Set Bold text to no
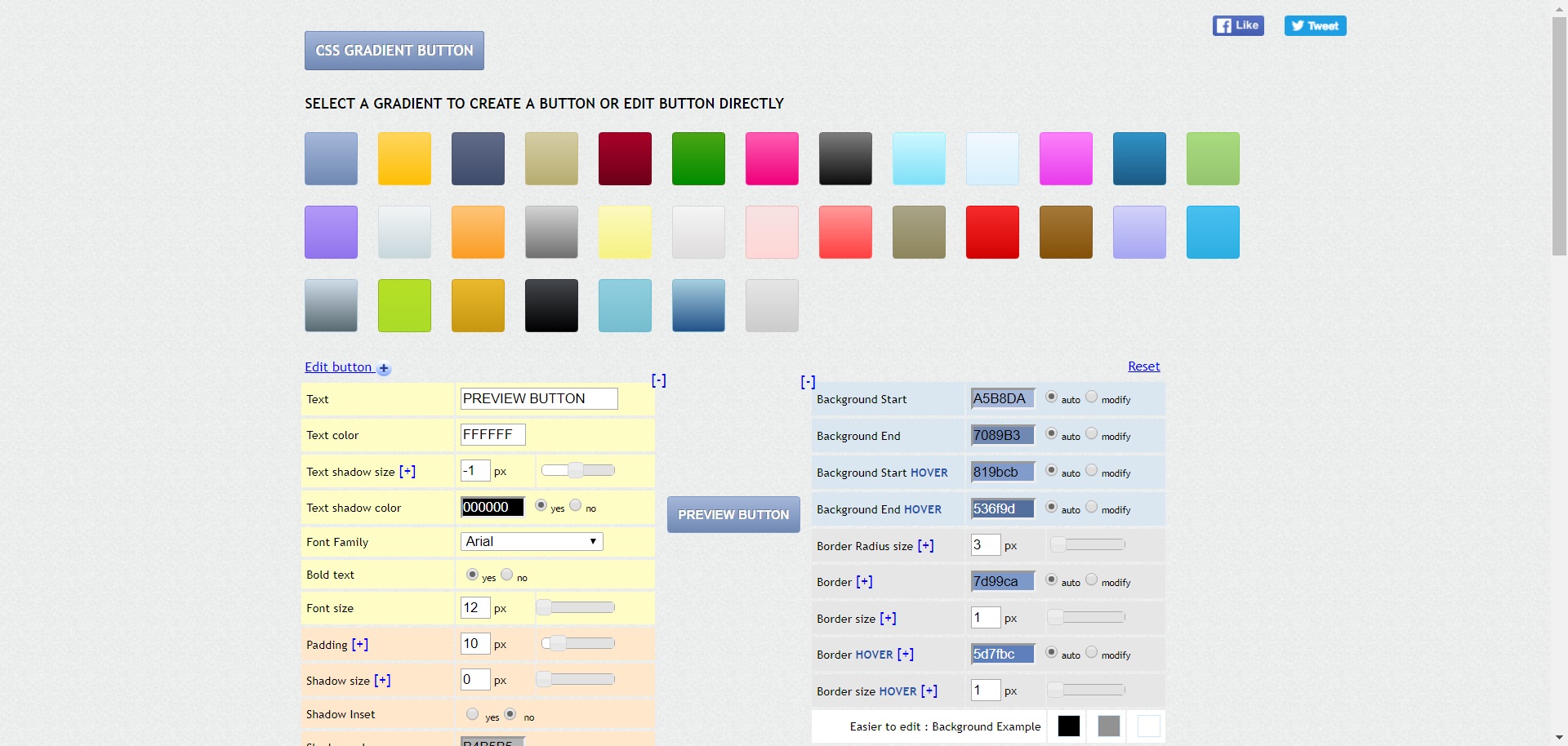 pyautogui.click(x=507, y=575)
